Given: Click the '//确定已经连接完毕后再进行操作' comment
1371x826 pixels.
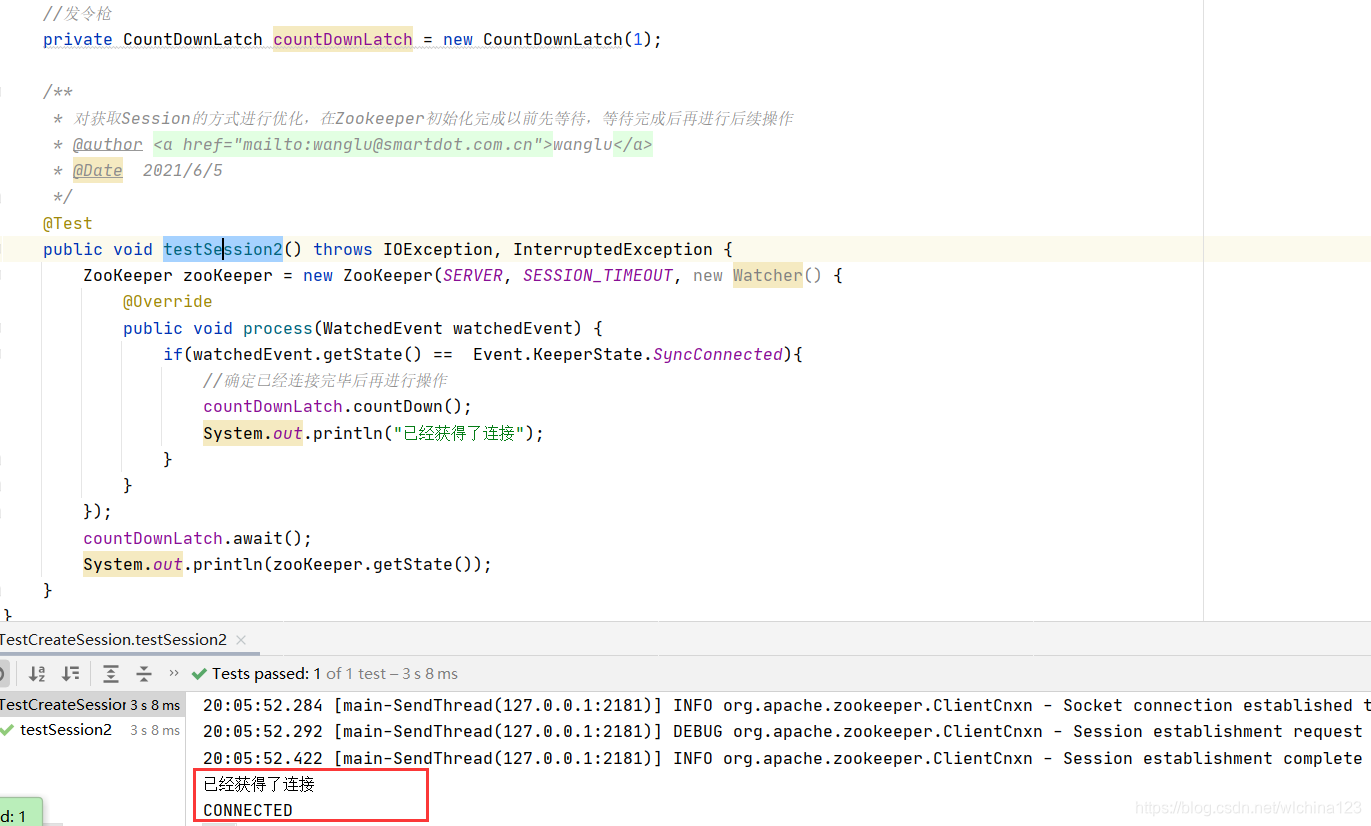Looking at the screenshot, I should (325, 380).
